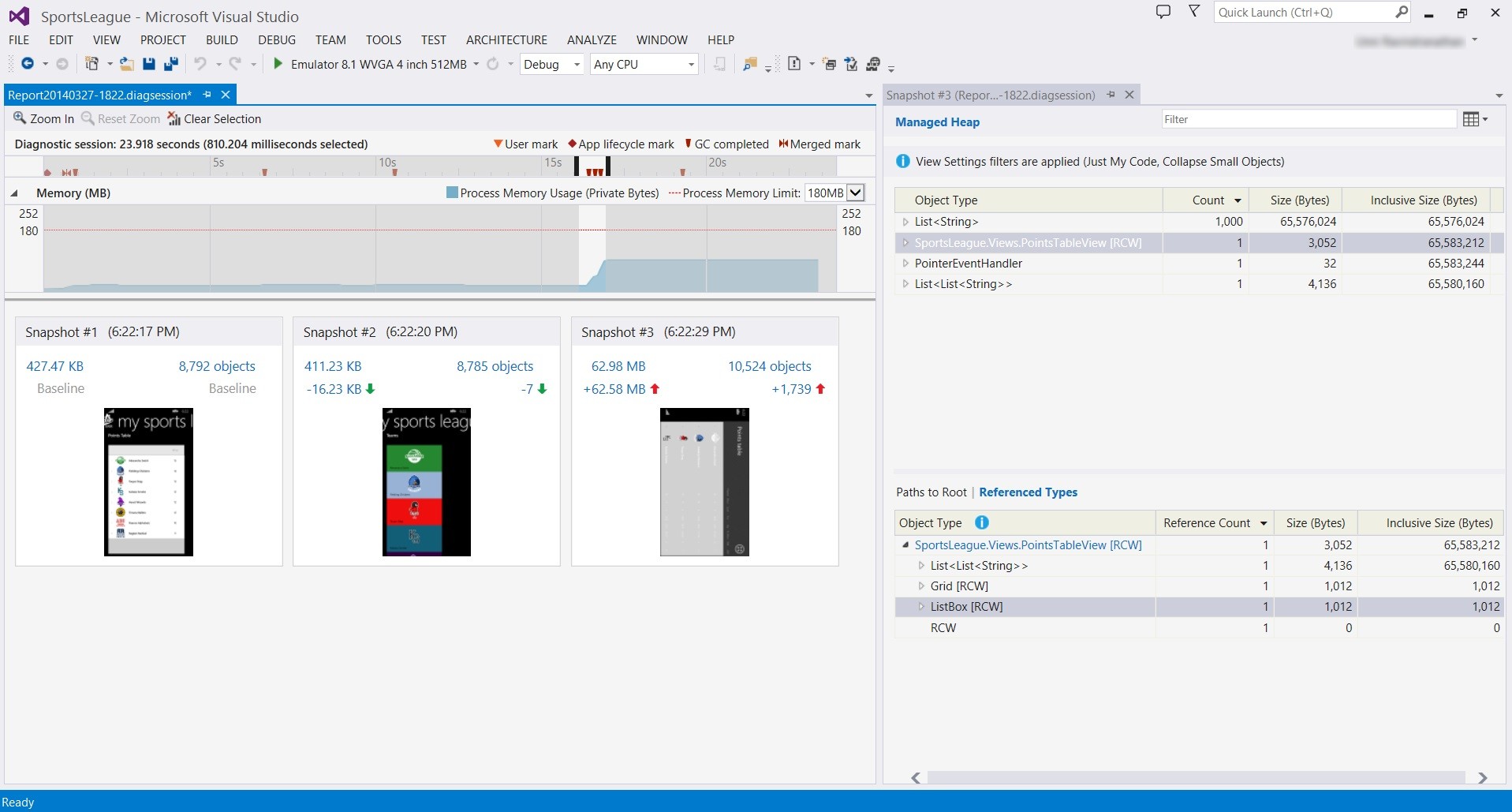The height and width of the screenshot is (812, 1512).
Task: Click the Quick Launch search magnifier
Action: point(1401,12)
